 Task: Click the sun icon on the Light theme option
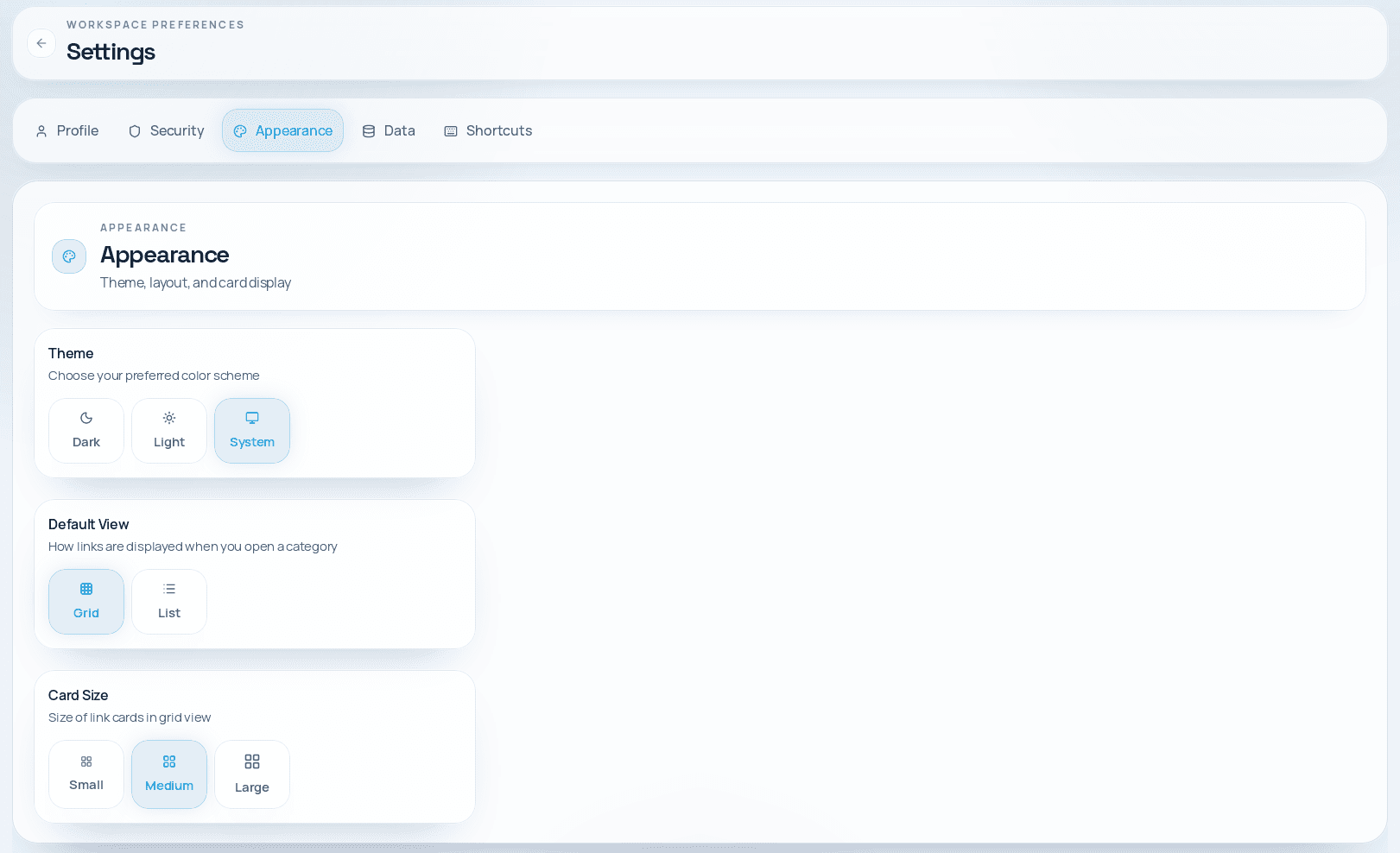[x=168, y=418]
